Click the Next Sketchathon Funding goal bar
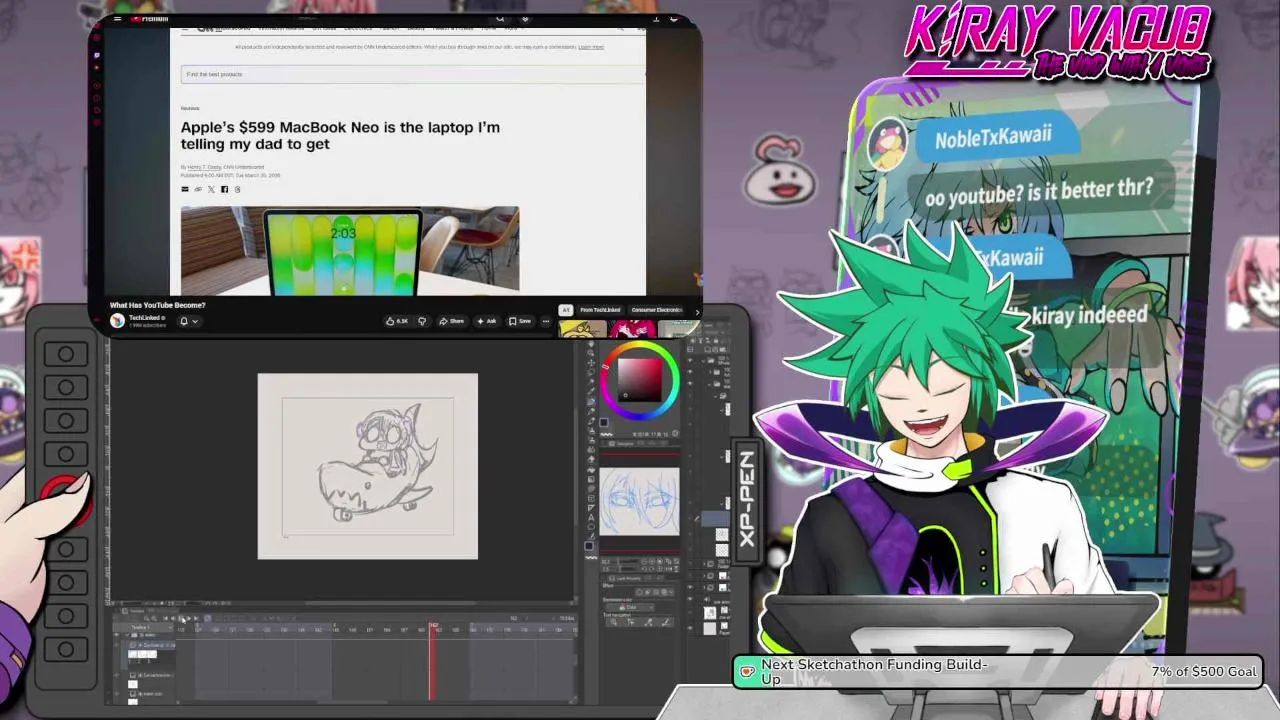 (x=998, y=672)
